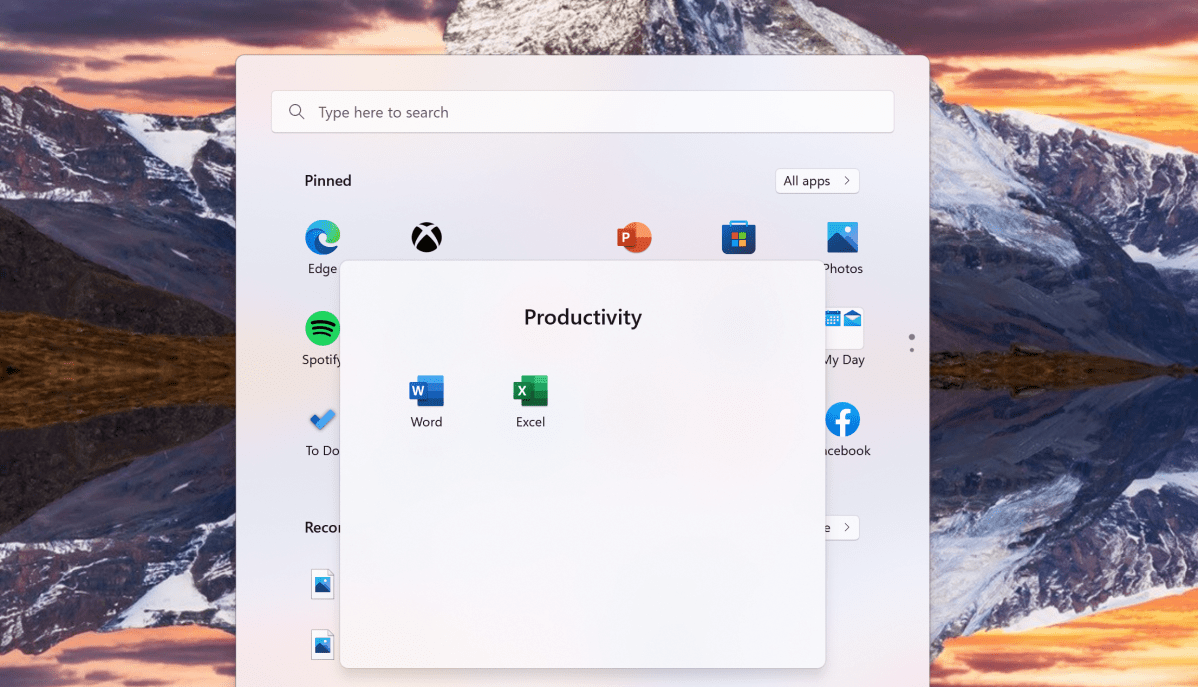Show All apps list

pos(817,181)
